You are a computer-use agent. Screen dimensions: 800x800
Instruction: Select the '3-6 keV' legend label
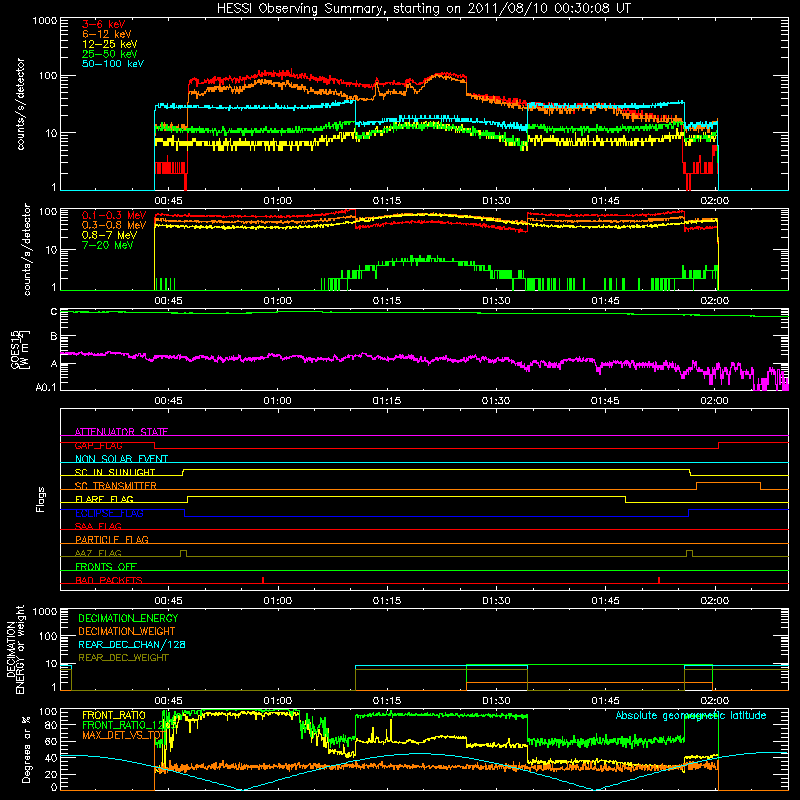tap(104, 24)
